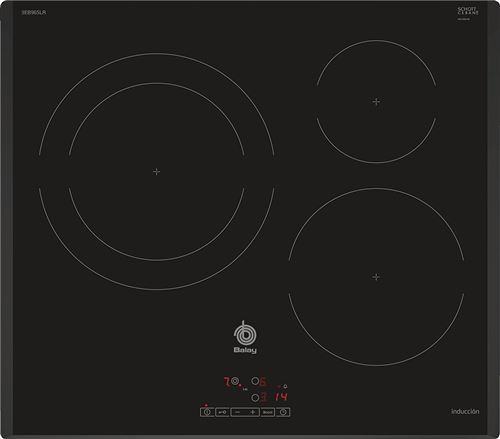
Task: Select the left double-ring zone selector icon
Action: coord(235,381)
